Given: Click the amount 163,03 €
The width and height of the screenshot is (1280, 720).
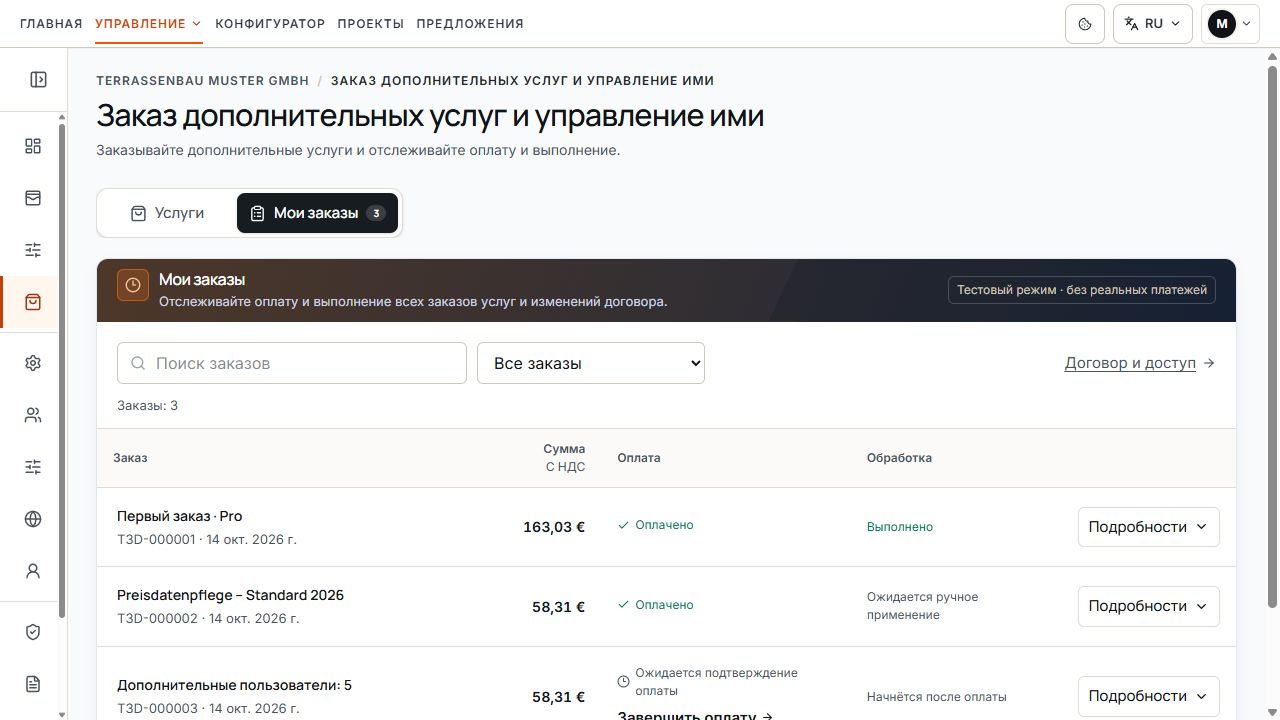Looking at the screenshot, I should coord(554,527).
